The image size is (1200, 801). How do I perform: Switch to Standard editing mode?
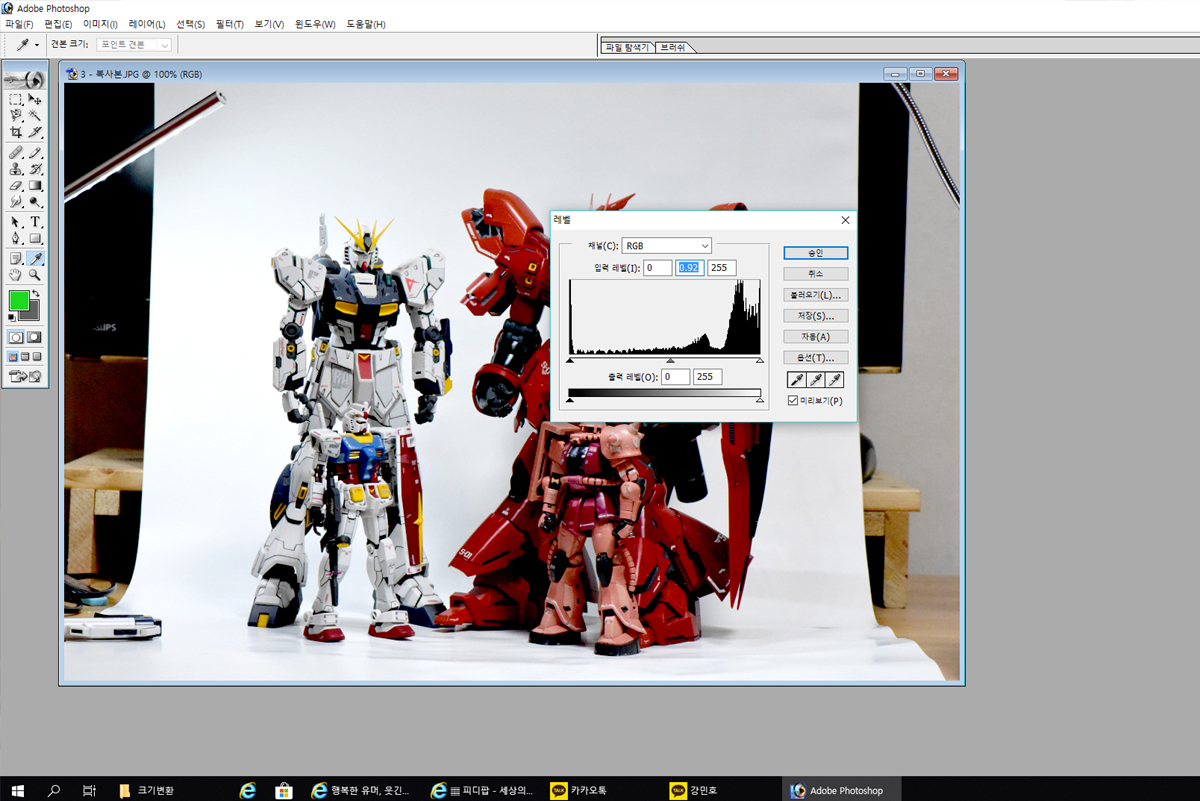coord(16,337)
